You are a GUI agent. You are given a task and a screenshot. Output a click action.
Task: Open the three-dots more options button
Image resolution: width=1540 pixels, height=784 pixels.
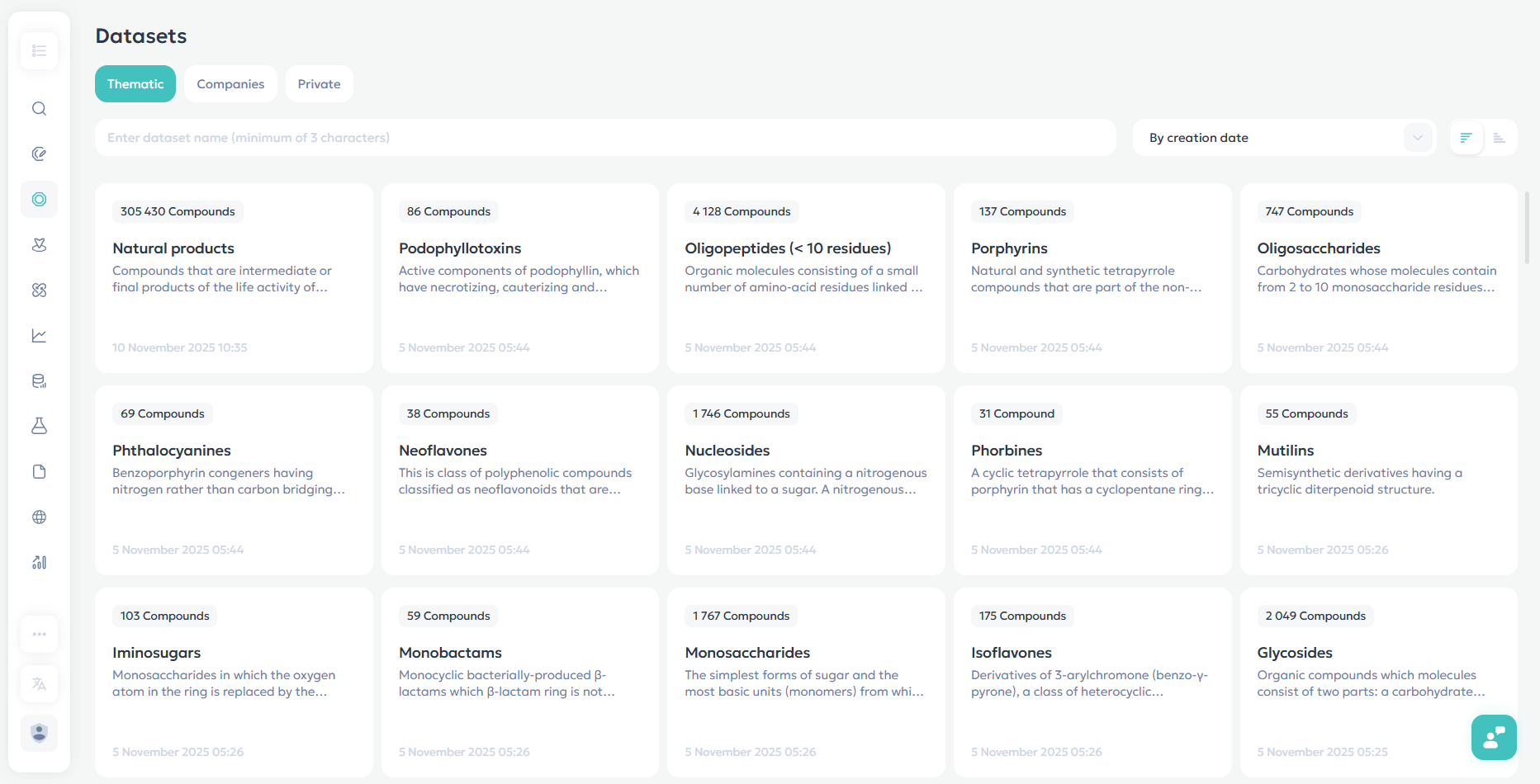[x=39, y=635]
